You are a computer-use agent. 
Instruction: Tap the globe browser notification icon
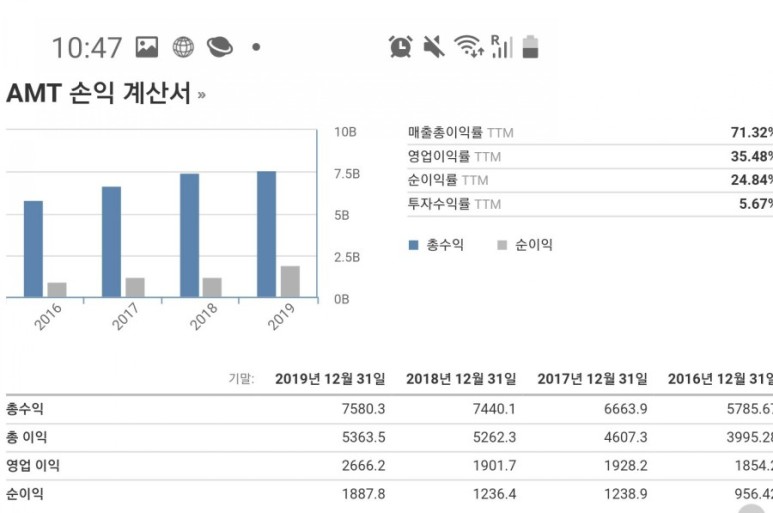183,47
